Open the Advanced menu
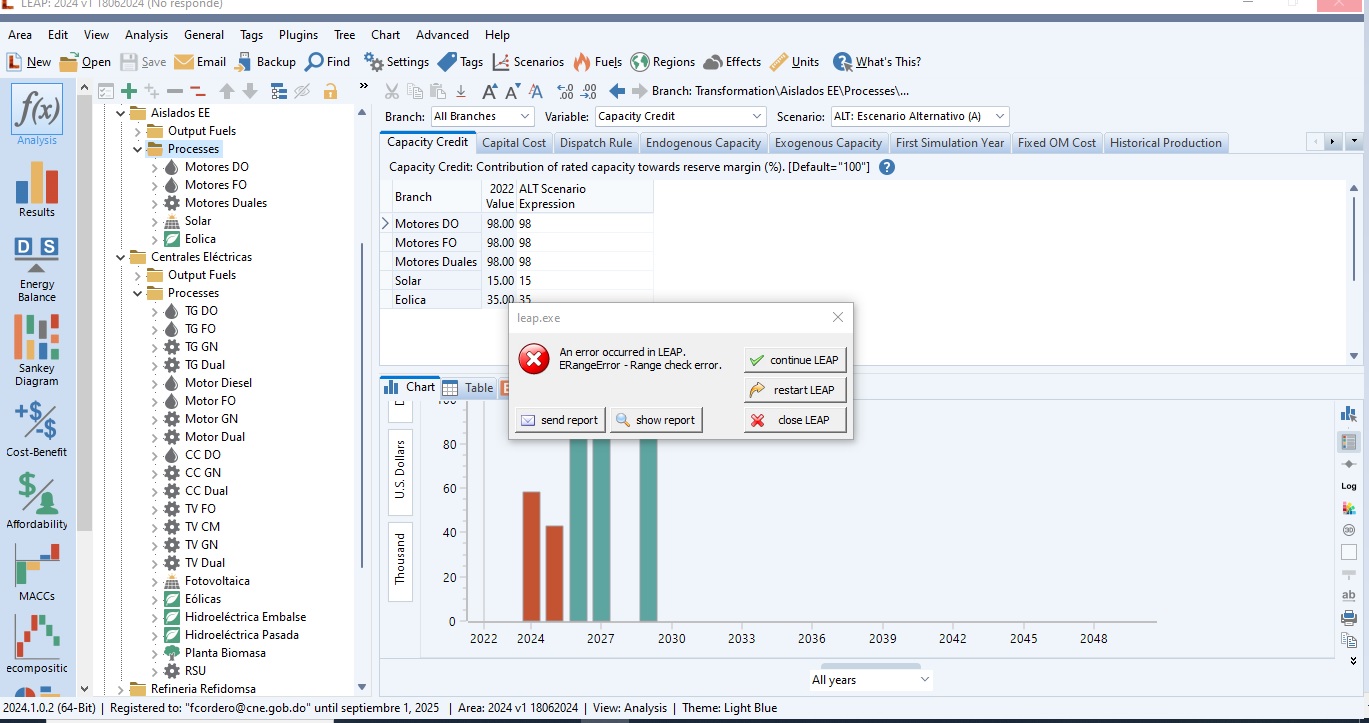1369x723 pixels. pyautogui.click(x=442, y=35)
